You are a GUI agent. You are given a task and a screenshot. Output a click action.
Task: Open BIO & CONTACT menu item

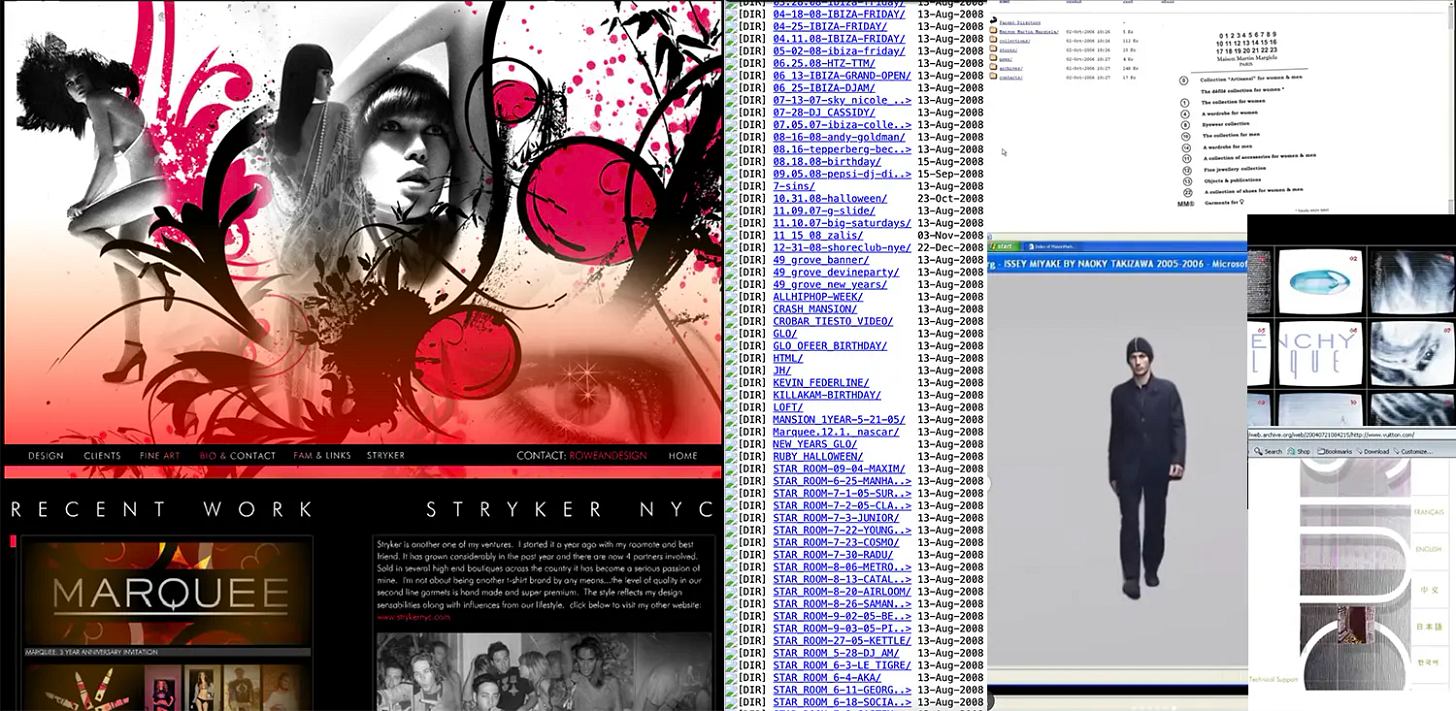tap(237, 456)
